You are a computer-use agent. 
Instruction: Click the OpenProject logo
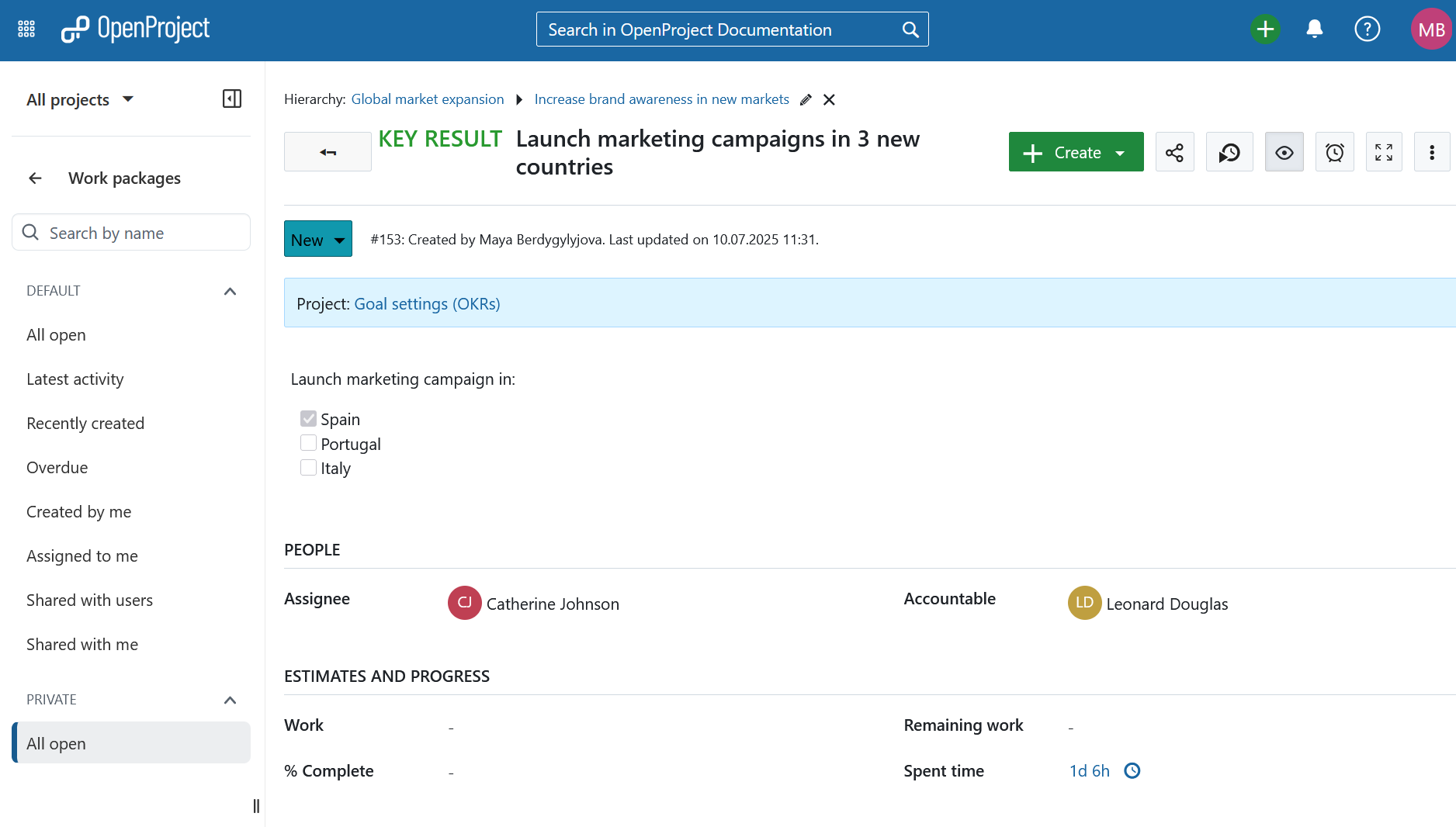point(136,29)
